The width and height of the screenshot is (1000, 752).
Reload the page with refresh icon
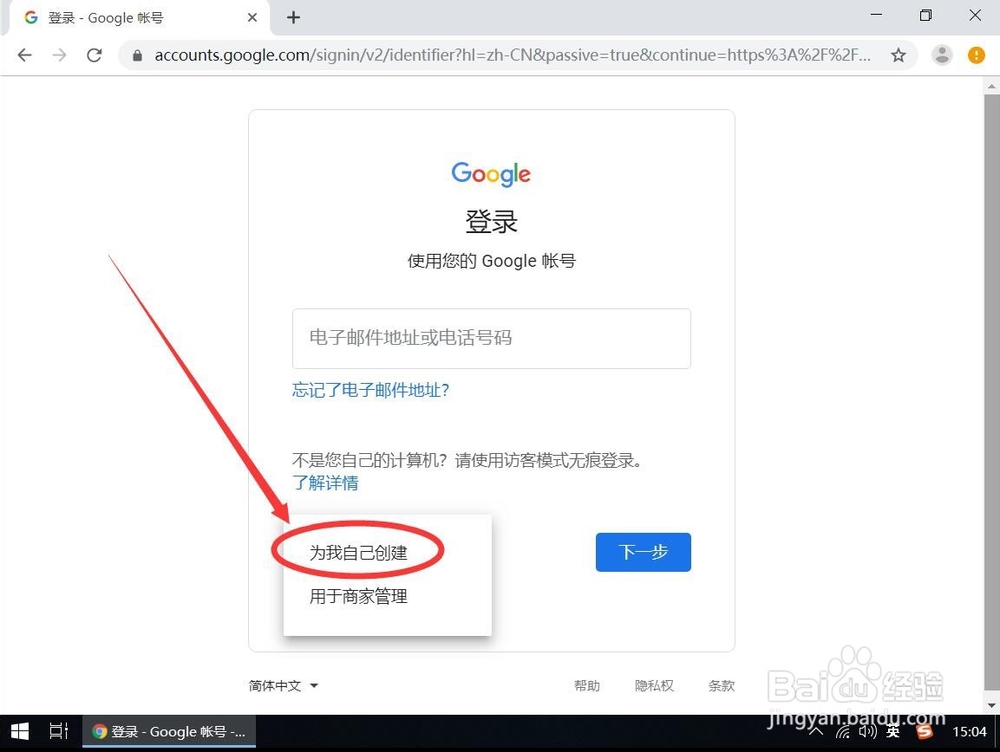point(94,55)
